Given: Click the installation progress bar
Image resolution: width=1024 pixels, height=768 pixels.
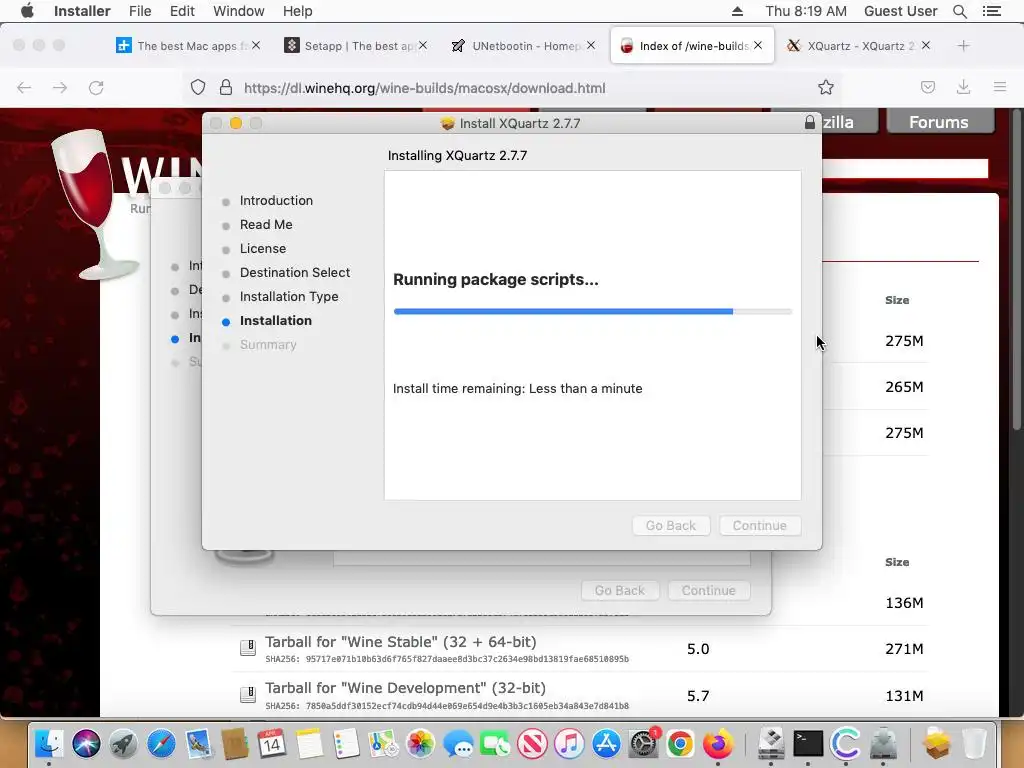Looking at the screenshot, I should coord(593,312).
